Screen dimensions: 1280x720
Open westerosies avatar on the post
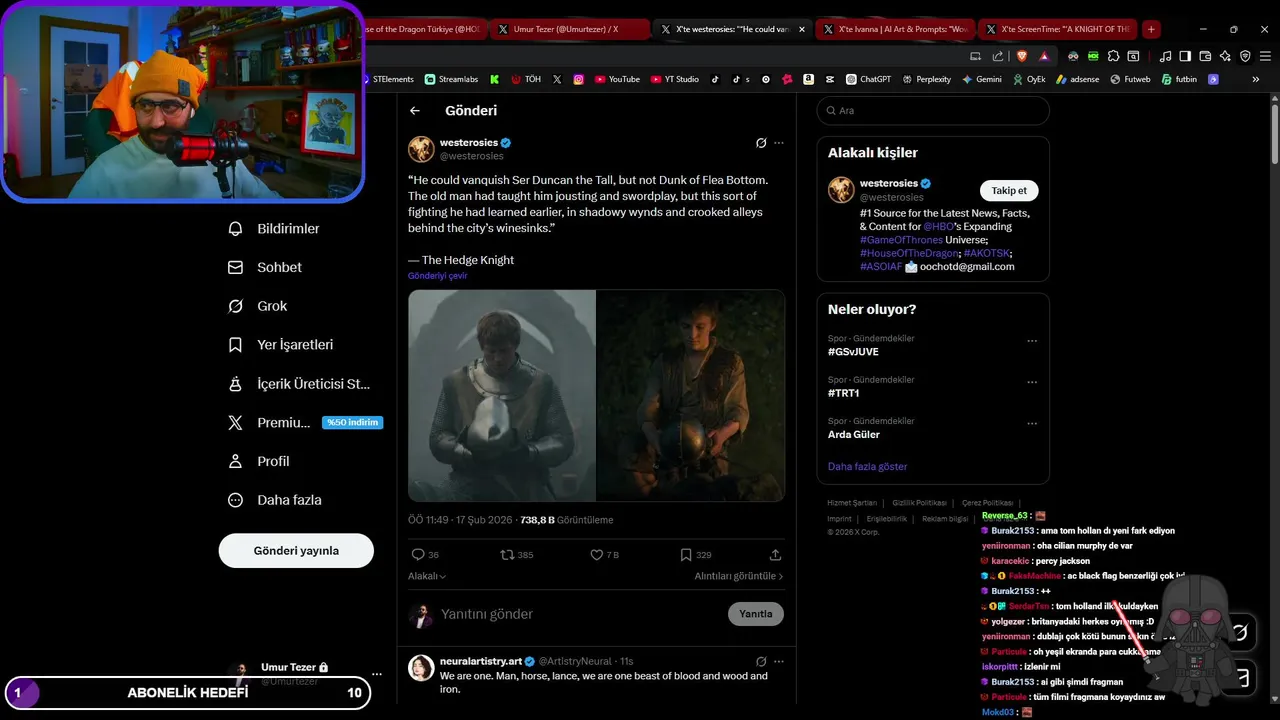pos(421,149)
